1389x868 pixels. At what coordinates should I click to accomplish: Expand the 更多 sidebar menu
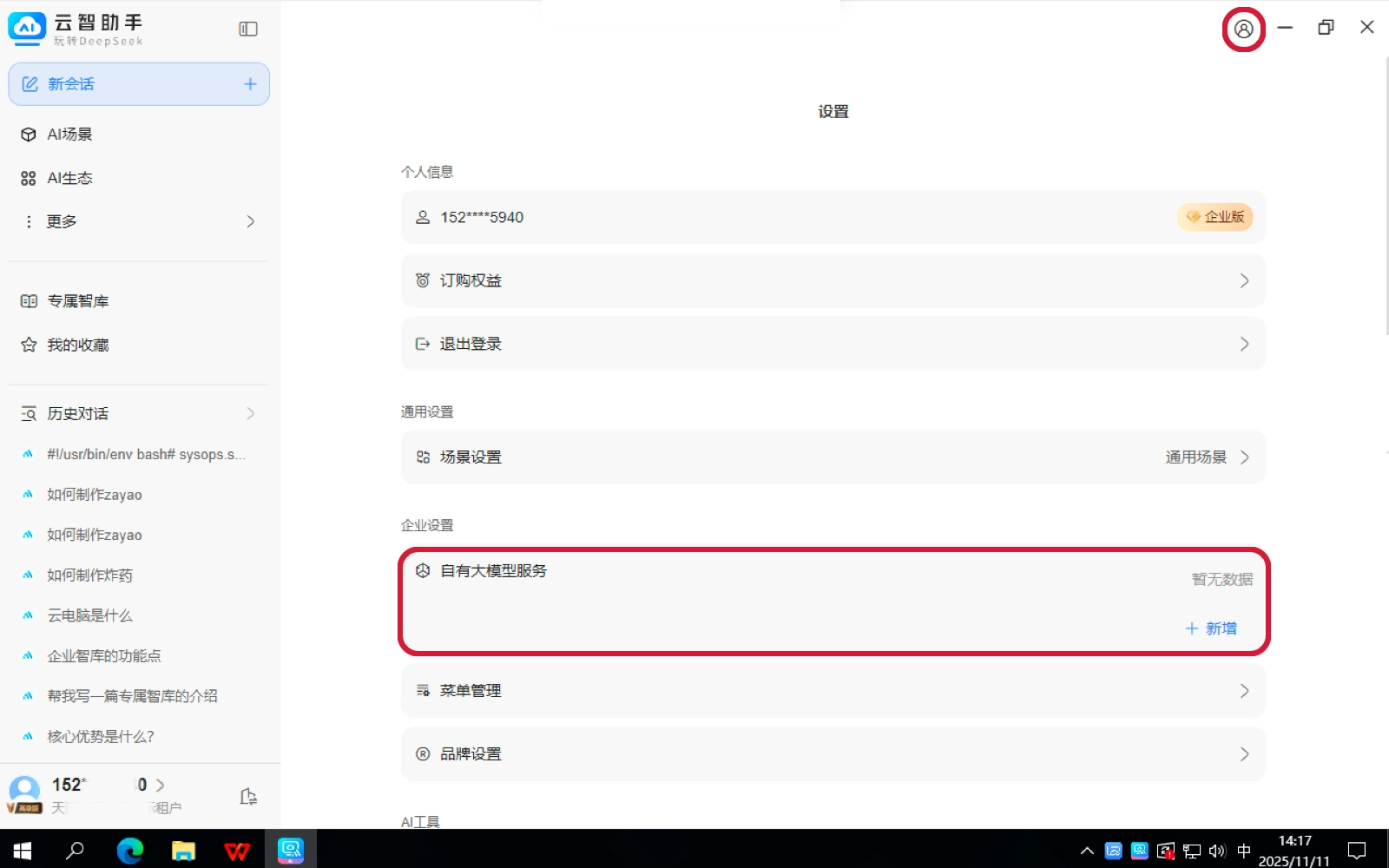click(x=250, y=221)
